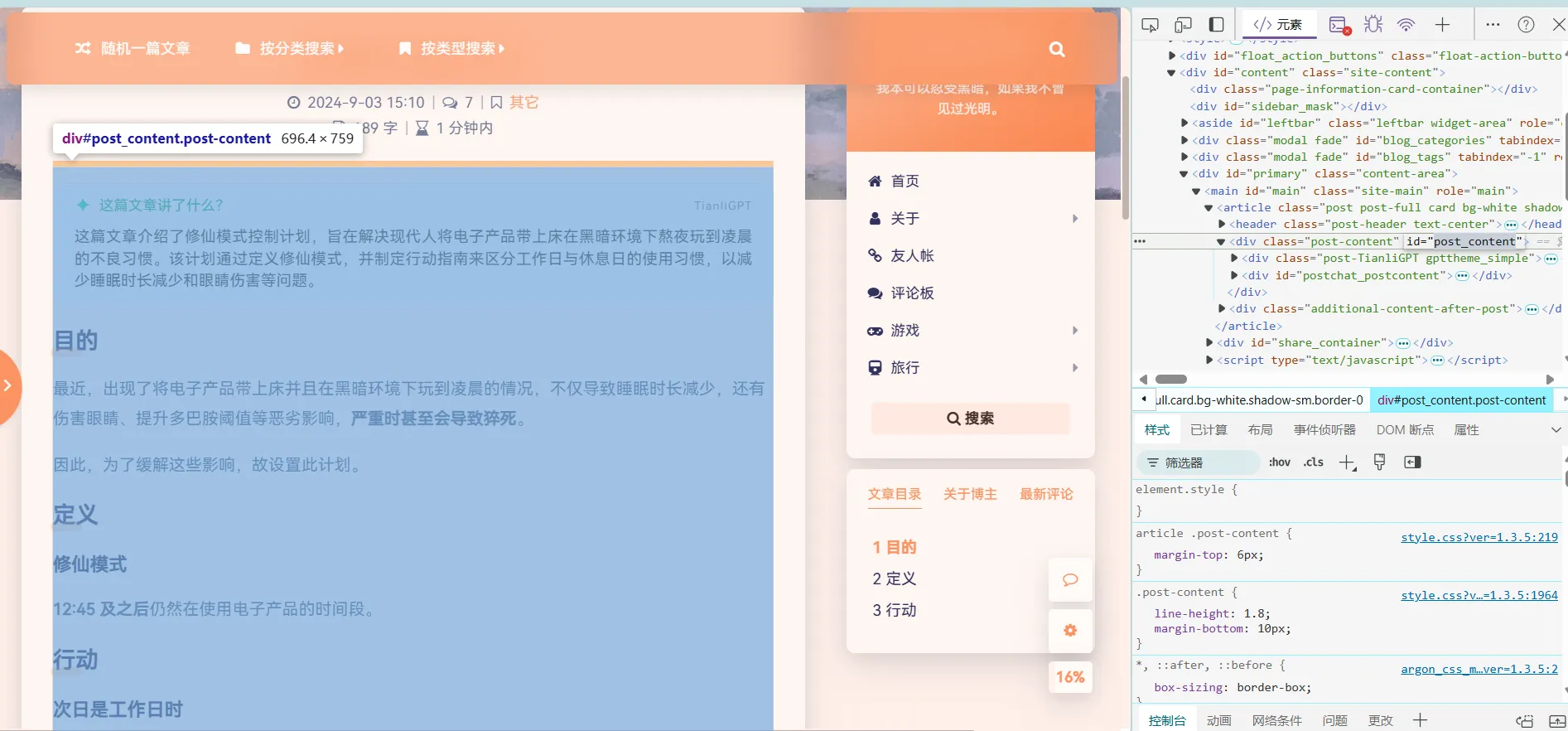This screenshot has height=731, width=1568.
Task: Toggle computed styles sidebar pane icon
Action: coord(1412,462)
